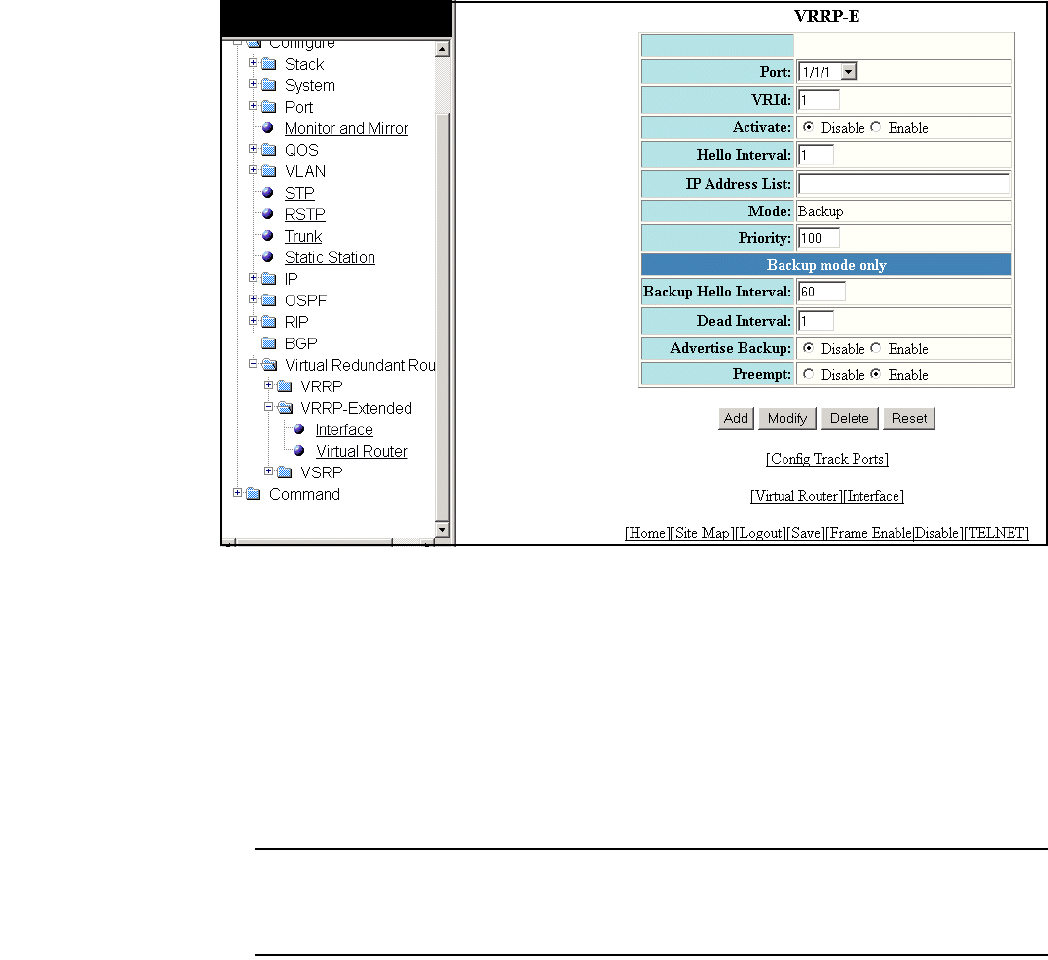
Task: Click the IP folder icon
Action: pyautogui.click(x=269, y=279)
